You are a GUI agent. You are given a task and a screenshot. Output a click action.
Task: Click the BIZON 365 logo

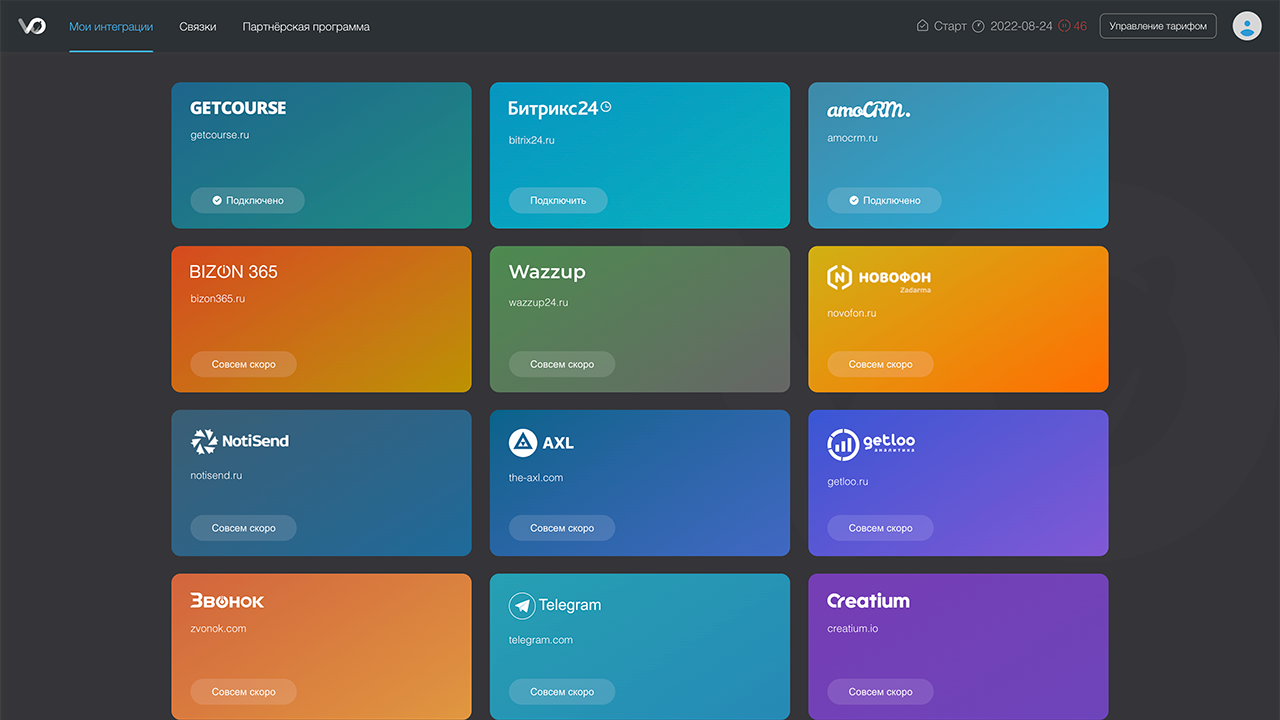(x=233, y=272)
